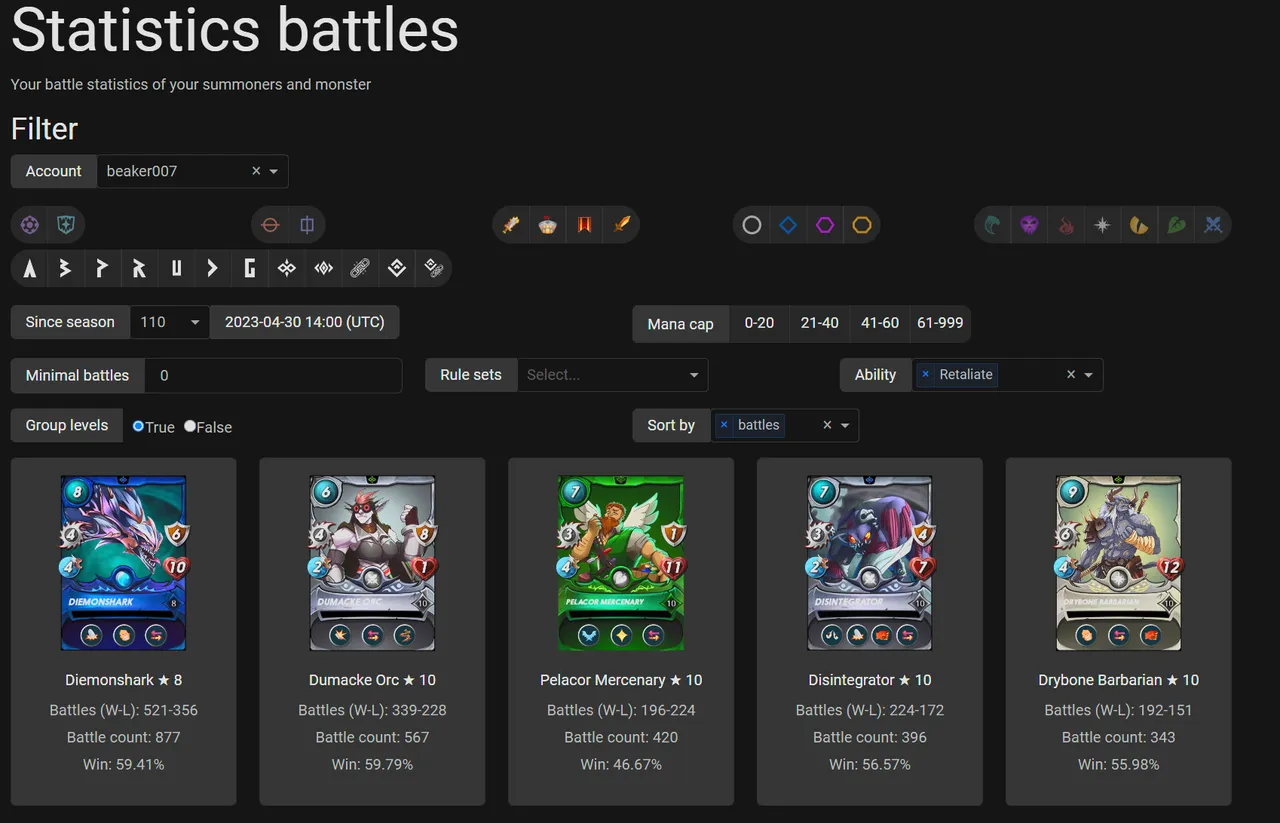This screenshot has width=1280, height=823.
Task: Toggle the neutral crossed swords filter
Action: coord(1213,225)
